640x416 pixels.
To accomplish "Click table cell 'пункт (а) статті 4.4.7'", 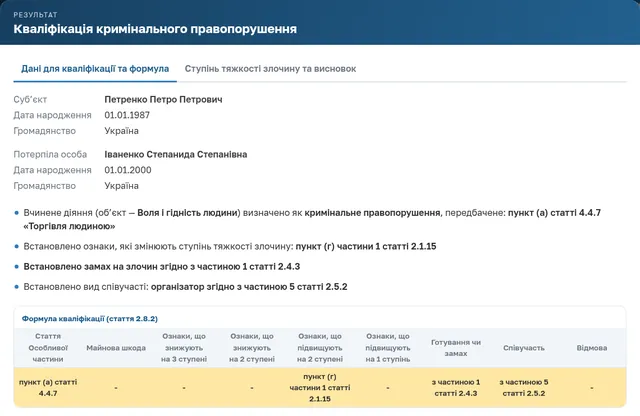I will tap(48, 387).
